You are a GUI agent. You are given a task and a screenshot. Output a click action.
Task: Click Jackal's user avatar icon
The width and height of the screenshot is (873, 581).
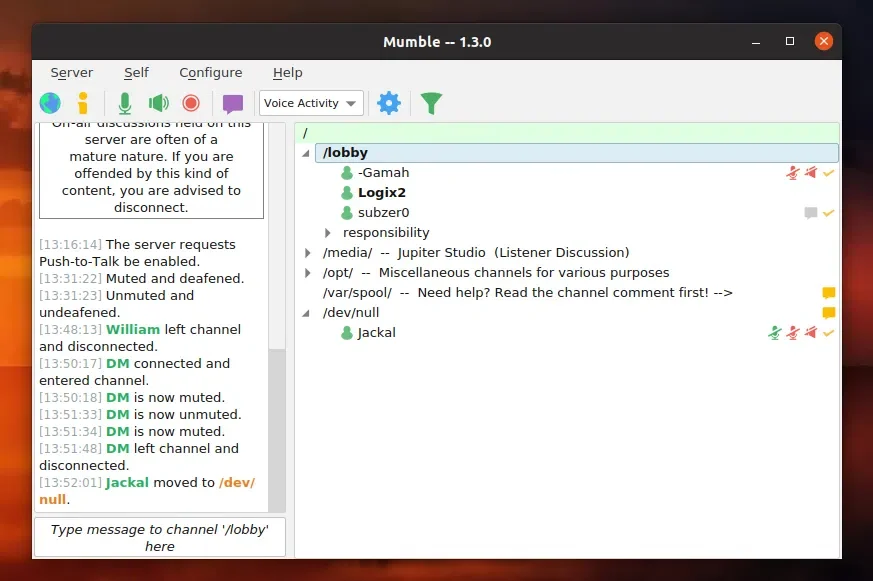click(347, 333)
